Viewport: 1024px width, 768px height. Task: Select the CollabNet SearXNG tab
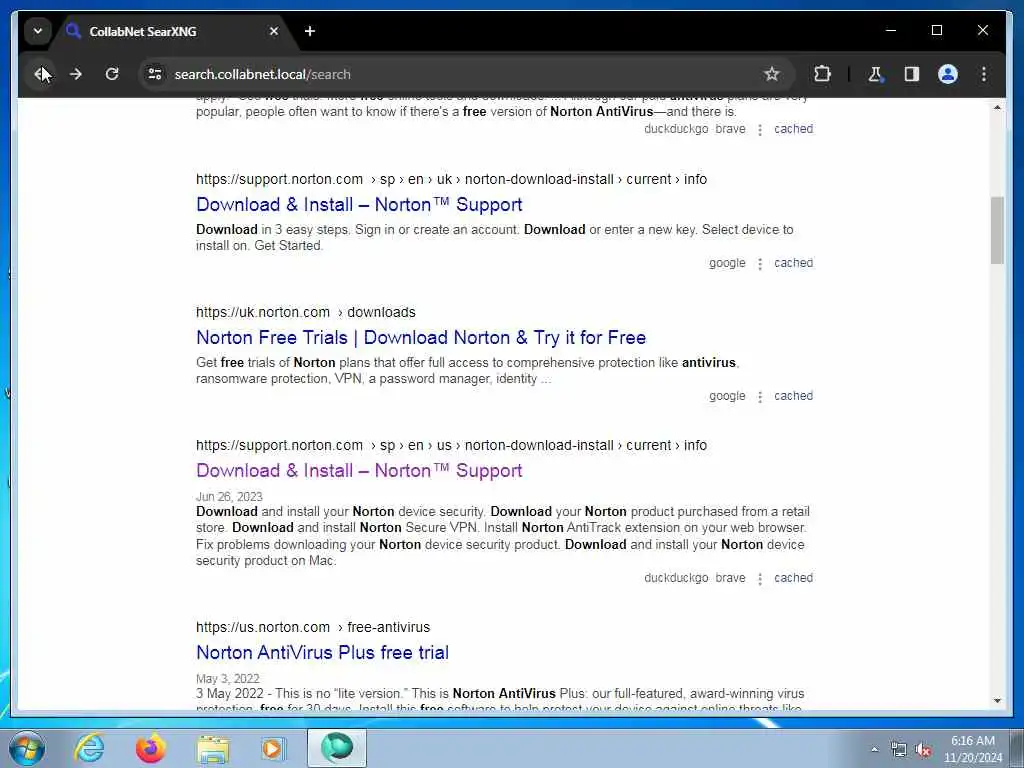[171, 31]
